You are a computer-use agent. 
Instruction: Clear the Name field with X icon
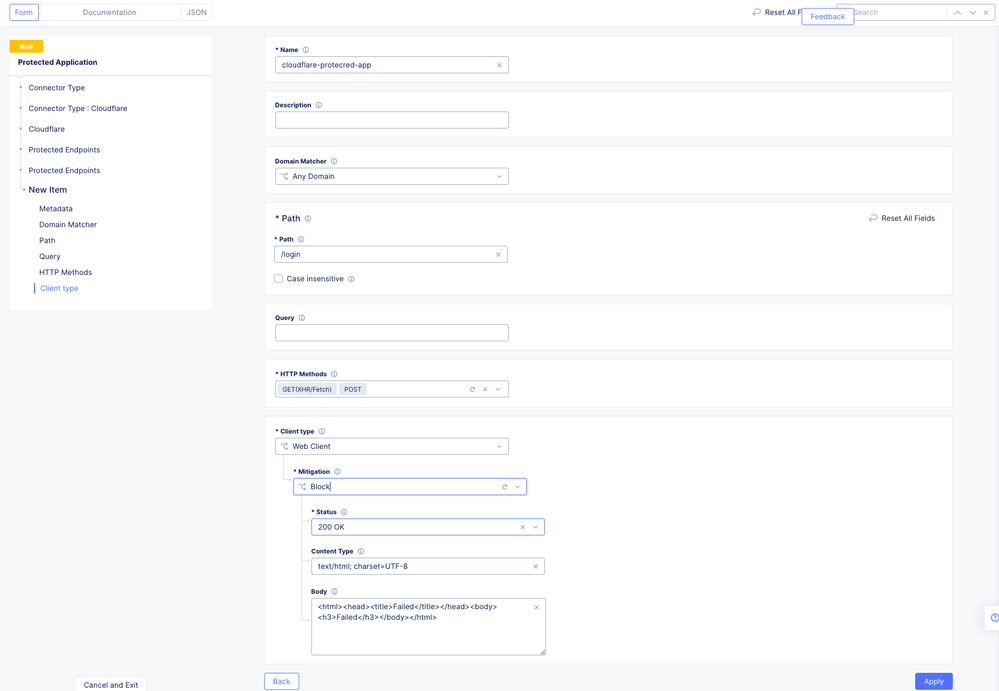point(499,65)
